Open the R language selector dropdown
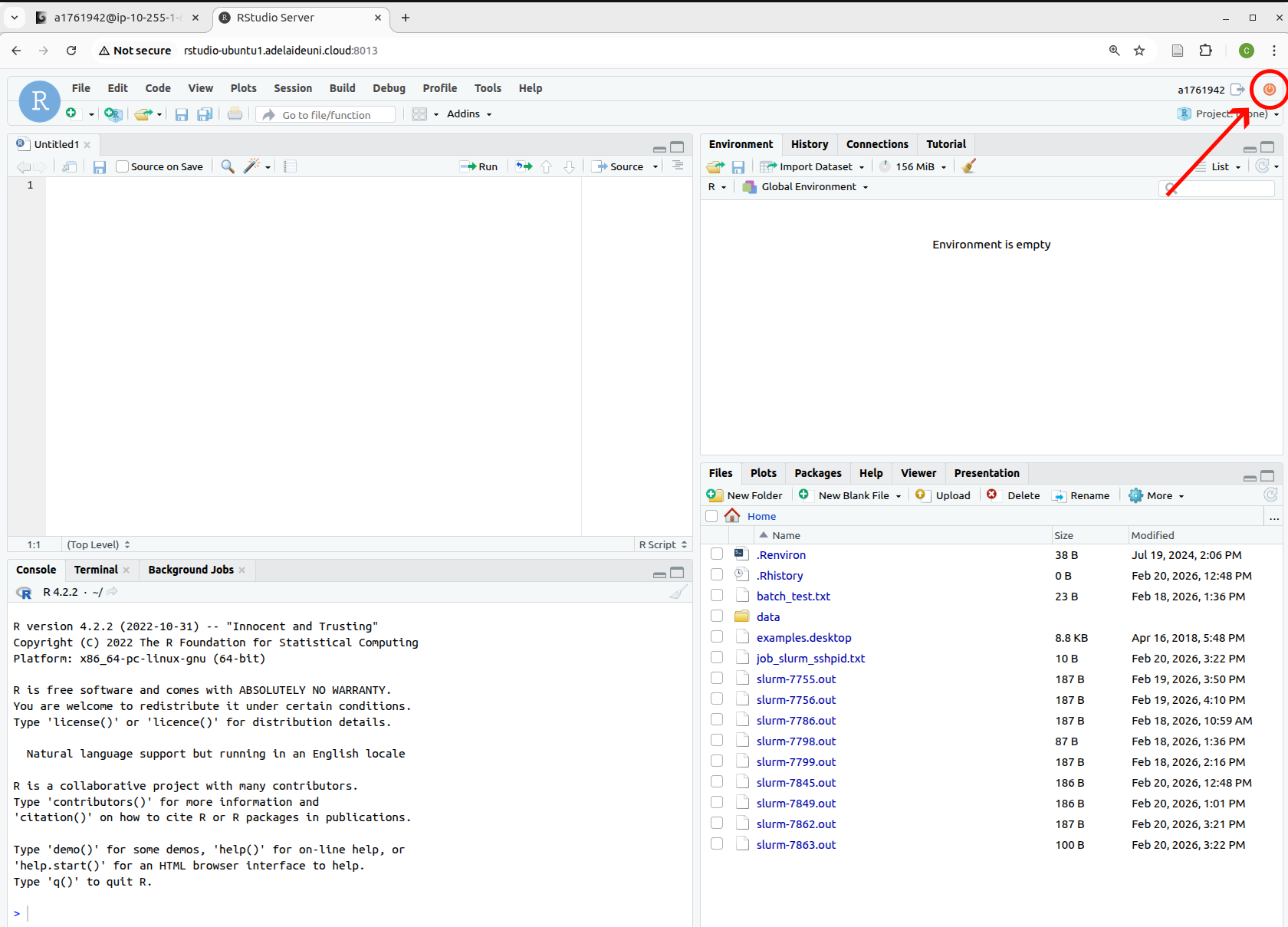Image resolution: width=1288 pixels, height=927 pixels. (x=717, y=186)
